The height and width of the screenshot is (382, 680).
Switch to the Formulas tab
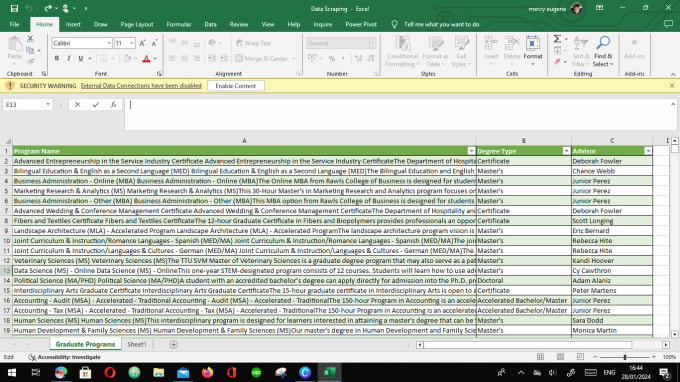click(179, 24)
